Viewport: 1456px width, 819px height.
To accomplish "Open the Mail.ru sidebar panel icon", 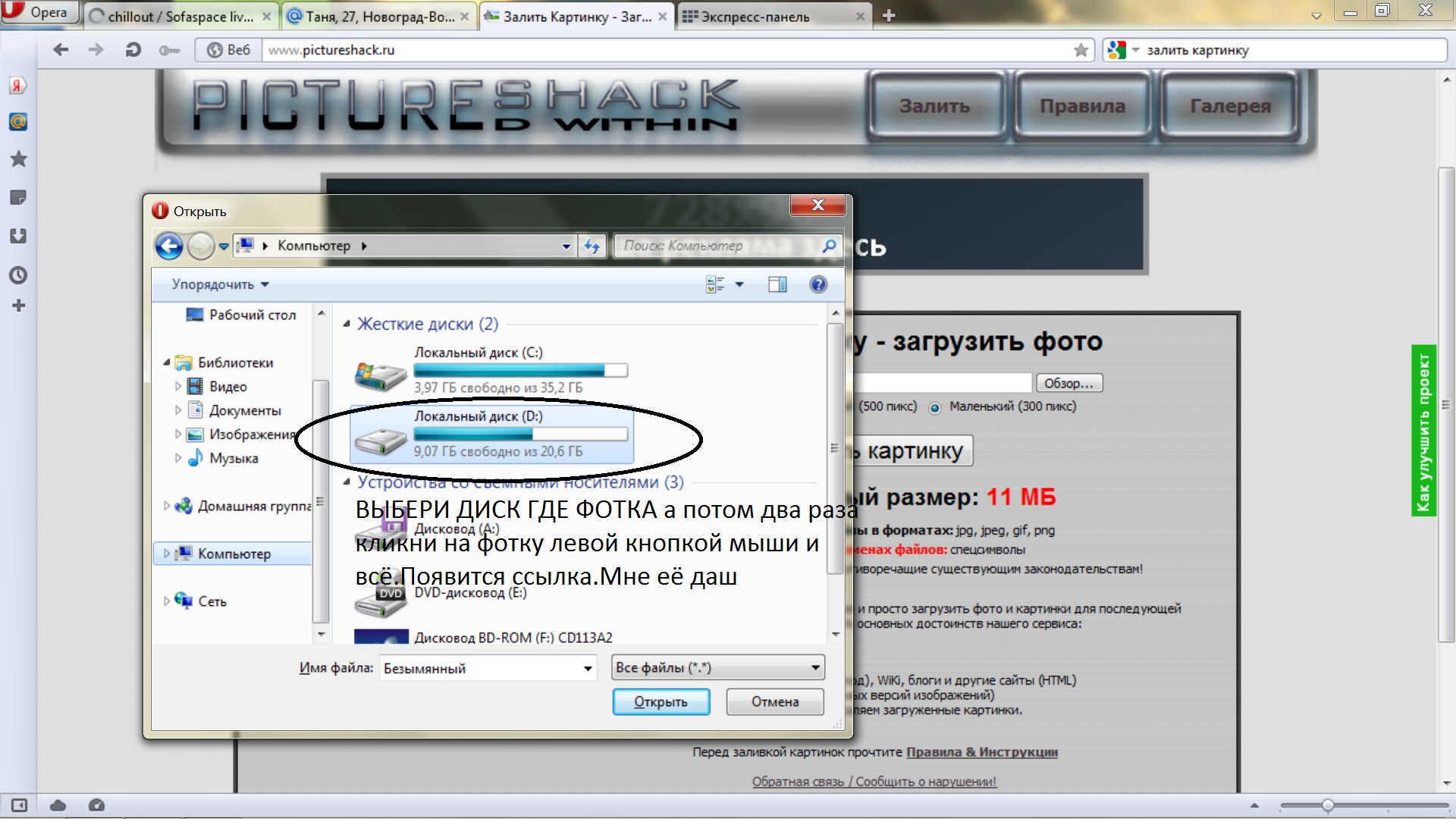I will pos(18,121).
